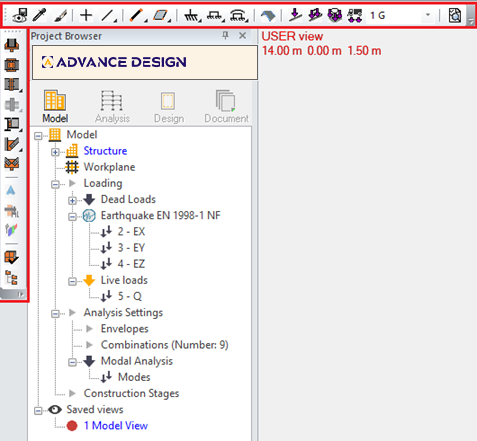The height and width of the screenshot is (441, 477).
Task: Select load case 2 - EX
Action: tap(131, 232)
